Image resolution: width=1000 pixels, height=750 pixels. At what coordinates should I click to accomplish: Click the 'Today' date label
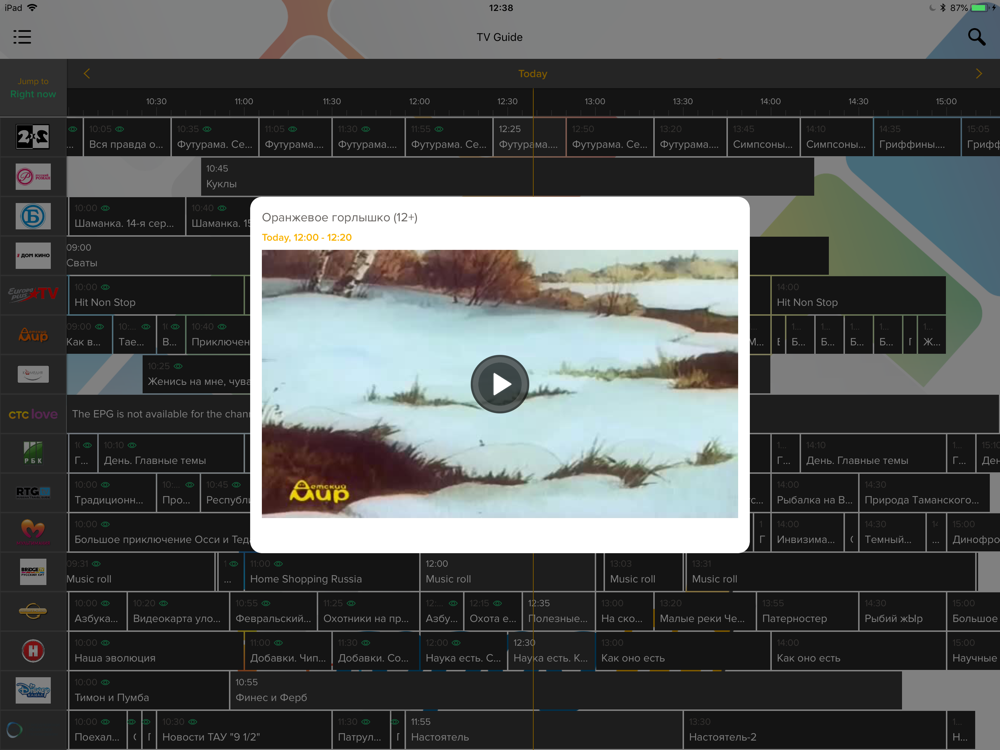coord(532,74)
